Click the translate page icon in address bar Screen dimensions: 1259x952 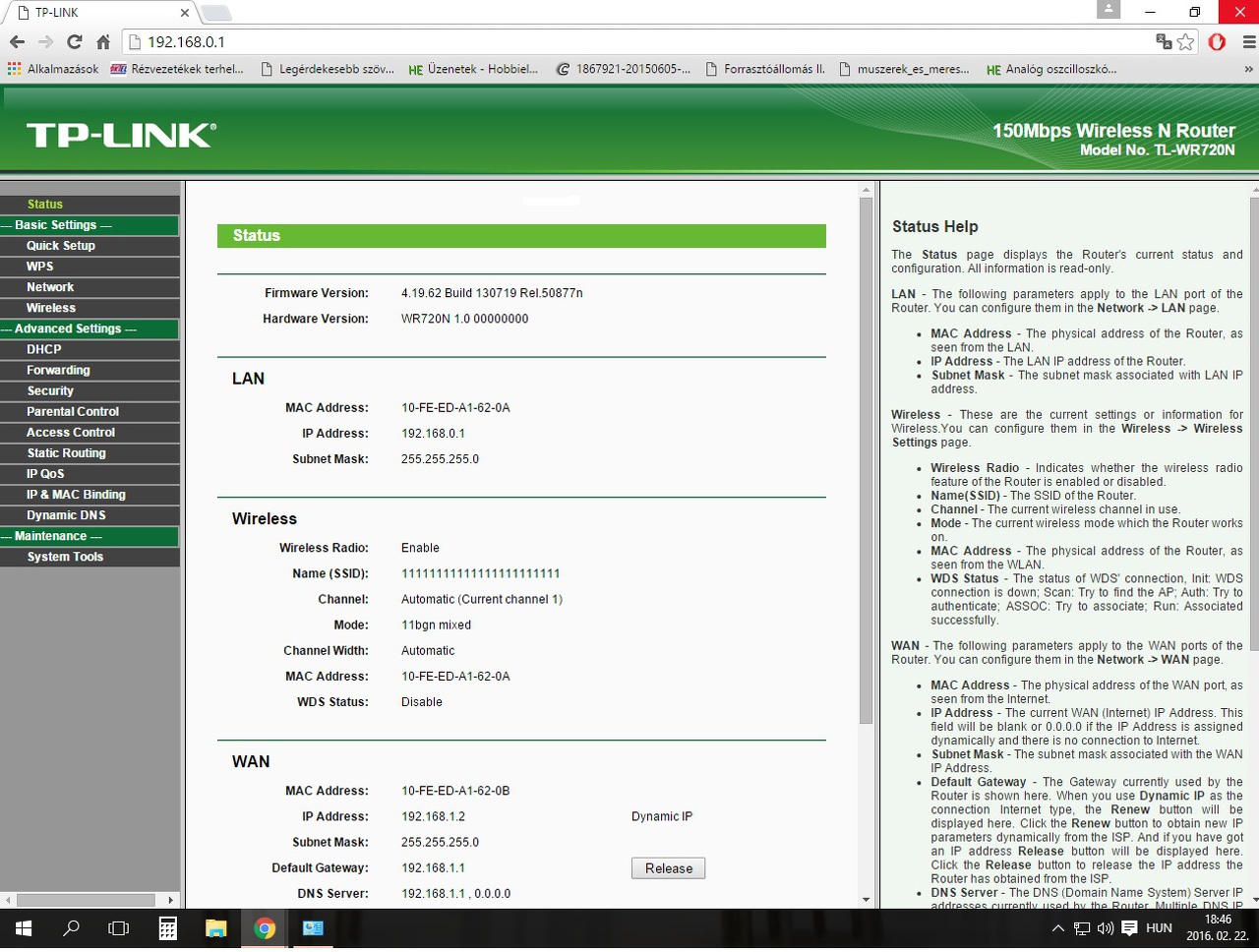(x=1164, y=41)
